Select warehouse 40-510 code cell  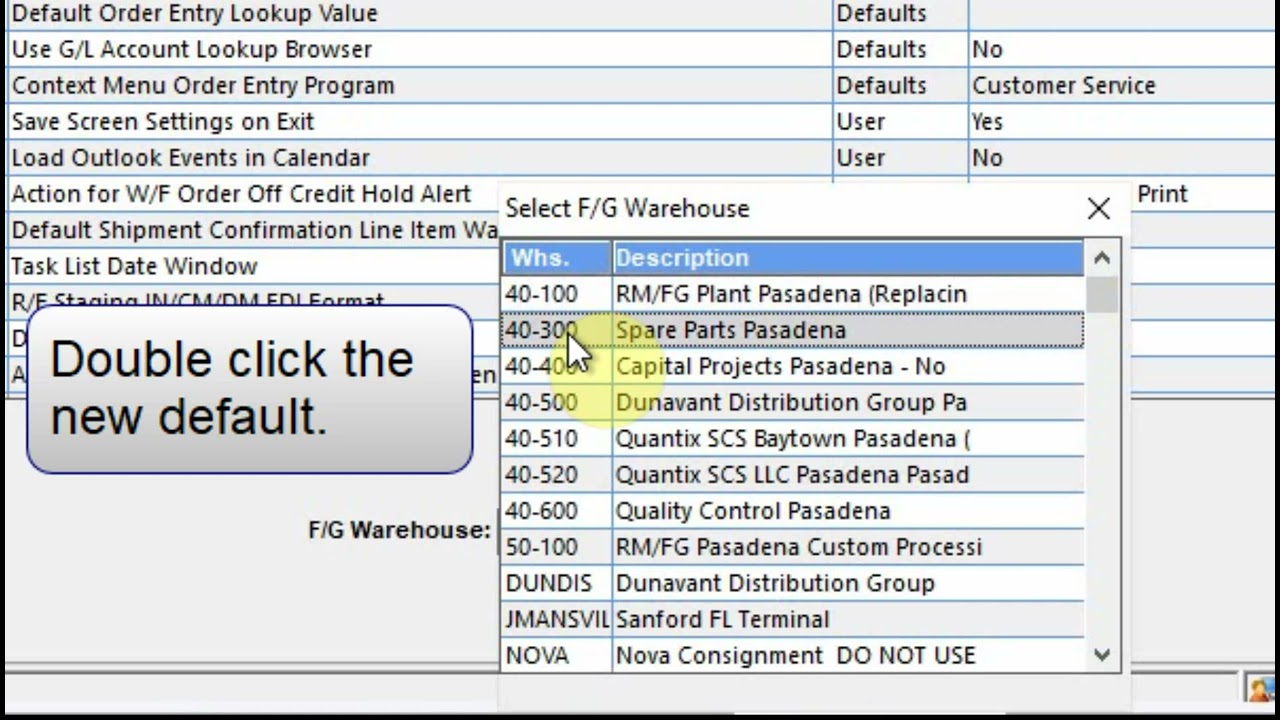pos(556,438)
